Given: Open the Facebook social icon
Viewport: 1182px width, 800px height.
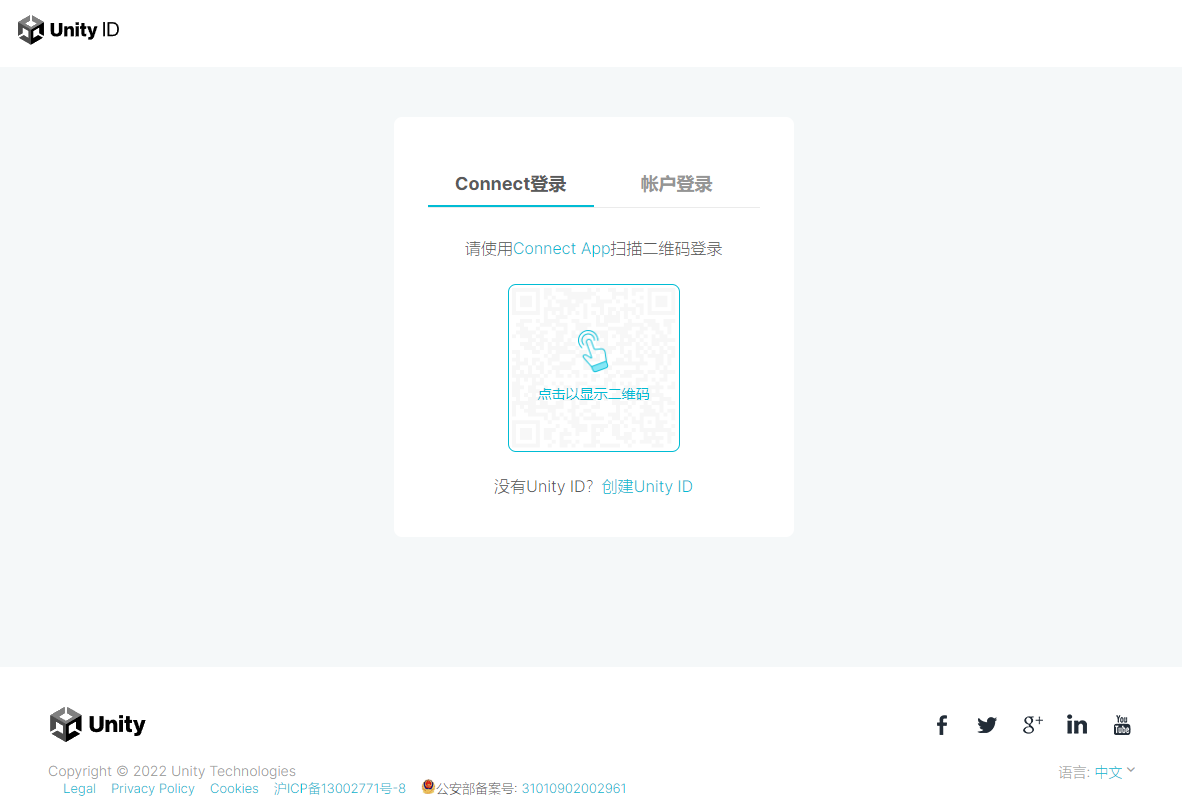Looking at the screenshot, I should (942, 725).
